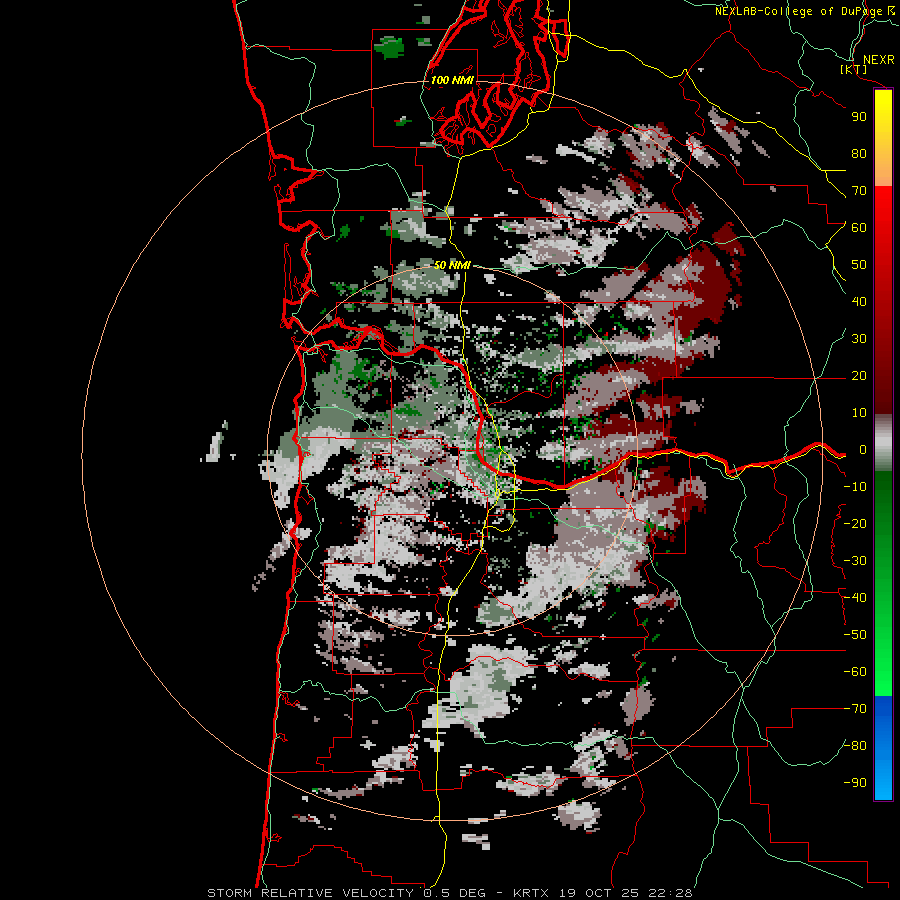Click the "NEXR" label at top right
Screen dimensions: 900x900
point(878,60)
